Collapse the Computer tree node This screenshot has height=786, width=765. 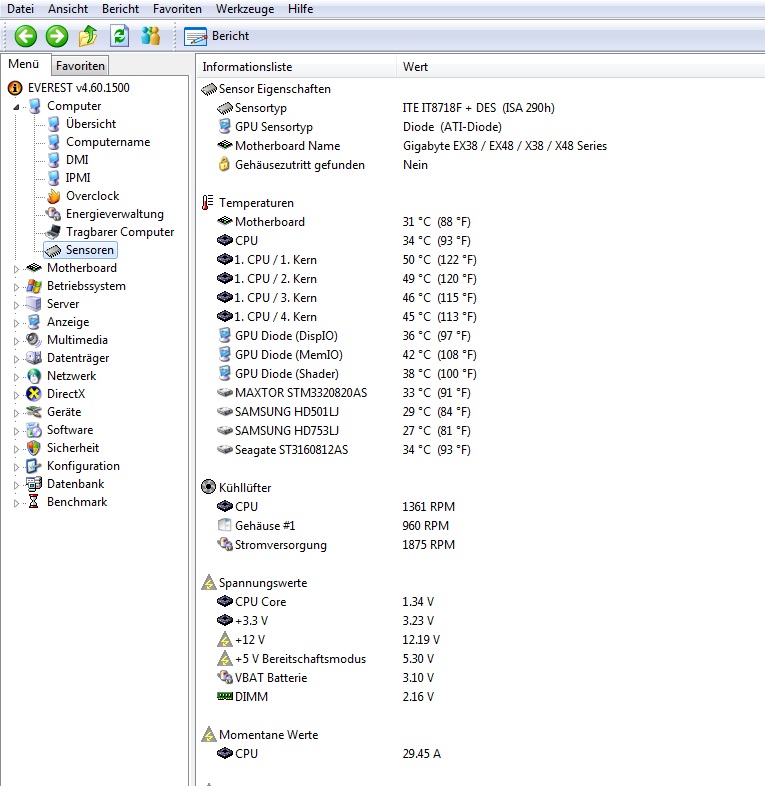click(x=16, y=107)
